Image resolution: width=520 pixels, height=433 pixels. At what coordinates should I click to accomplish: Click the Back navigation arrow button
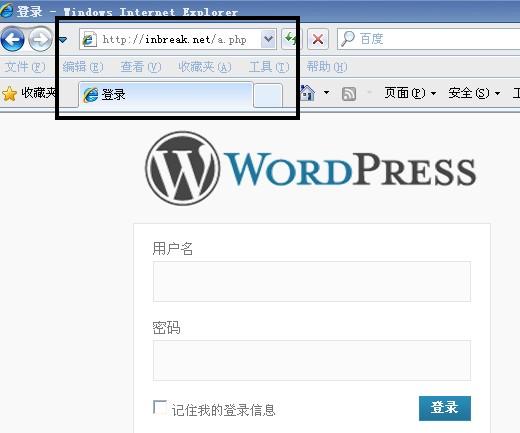click(x=13, y=40)
